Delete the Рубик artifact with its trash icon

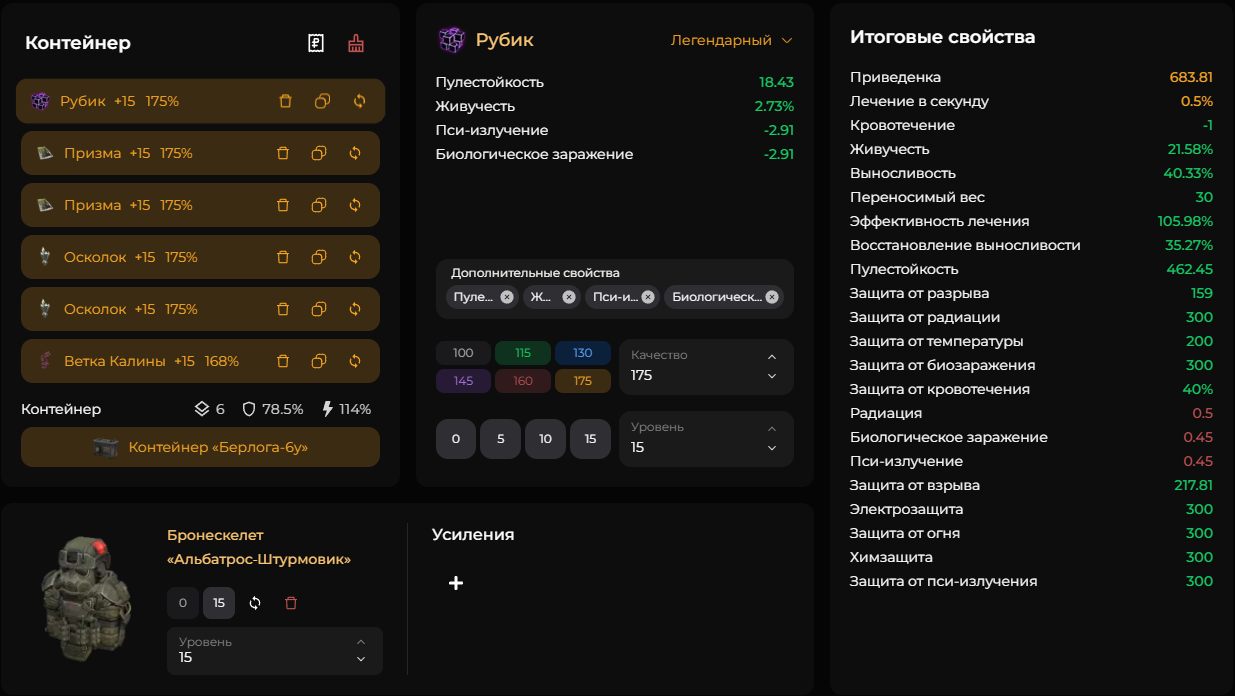pos(285,101)
